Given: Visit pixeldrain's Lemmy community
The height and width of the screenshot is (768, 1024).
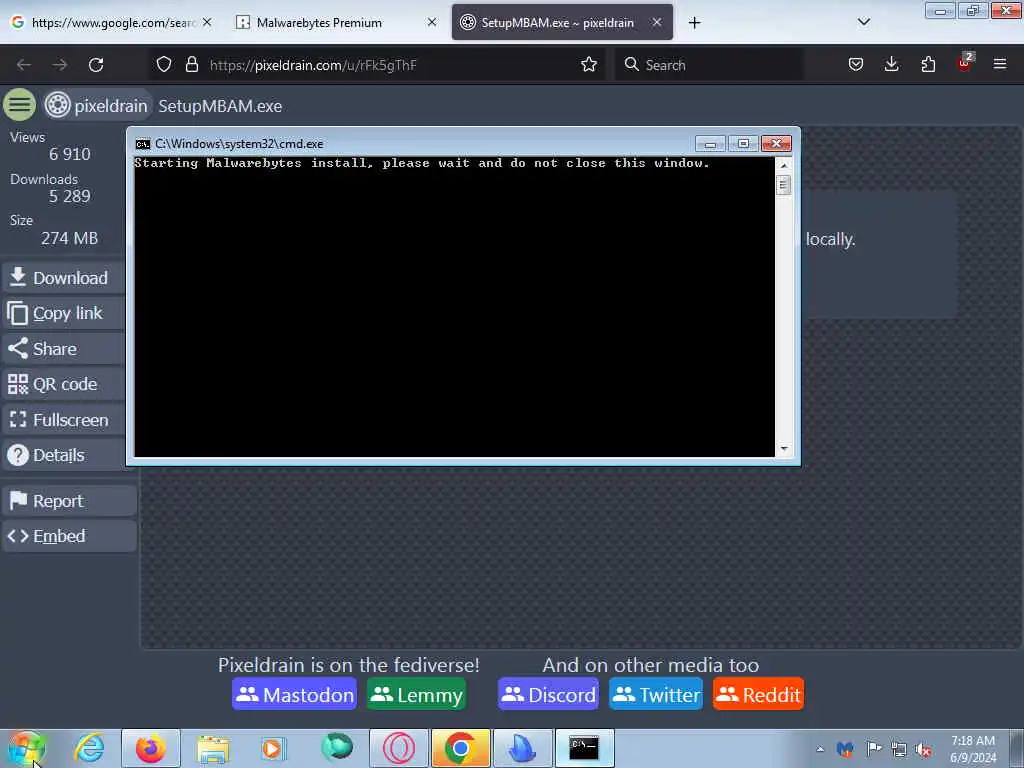Looking at the screenshot, I should pos(417,694).
